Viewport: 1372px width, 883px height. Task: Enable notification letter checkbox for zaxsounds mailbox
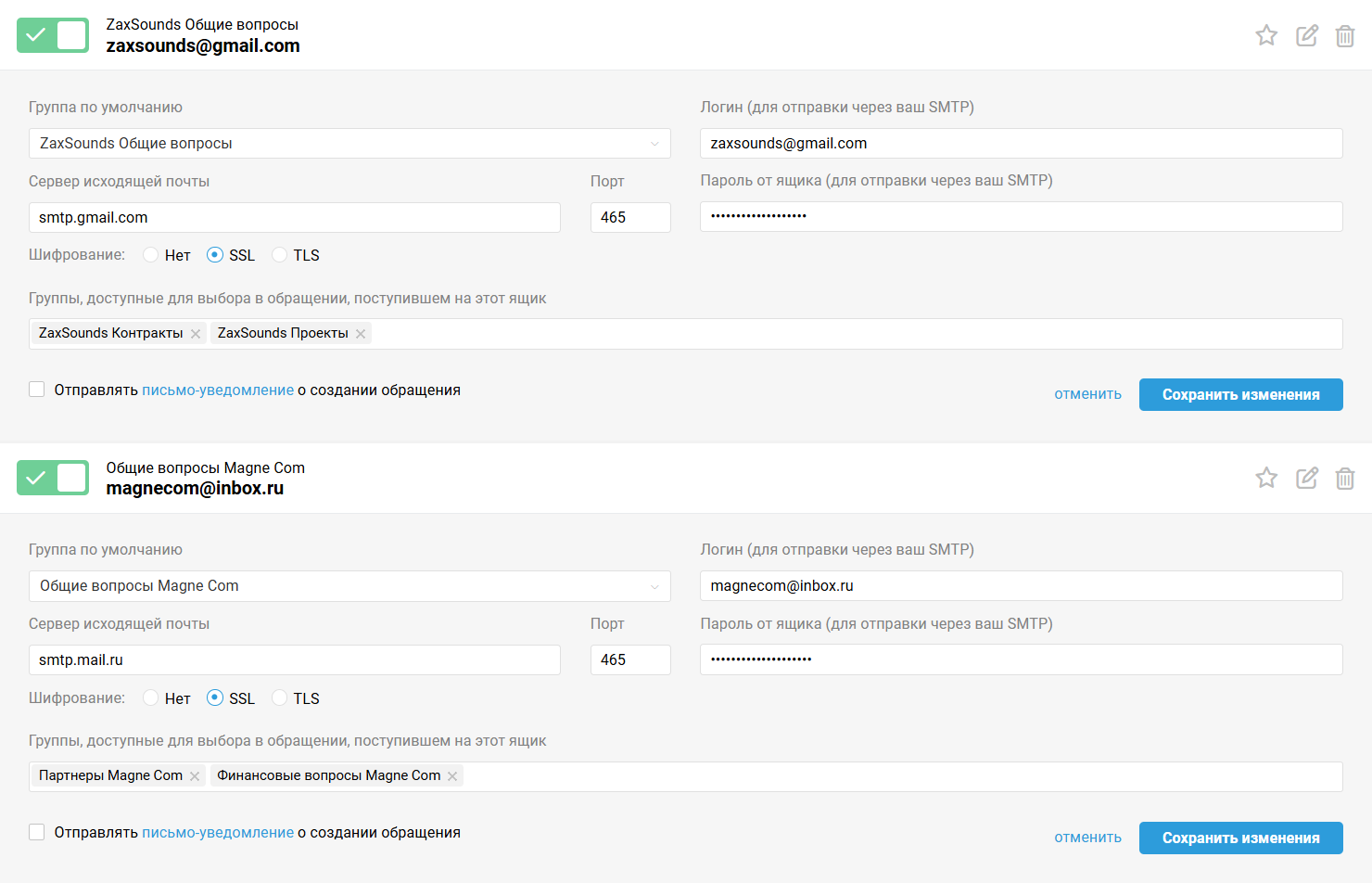(37, 390)
